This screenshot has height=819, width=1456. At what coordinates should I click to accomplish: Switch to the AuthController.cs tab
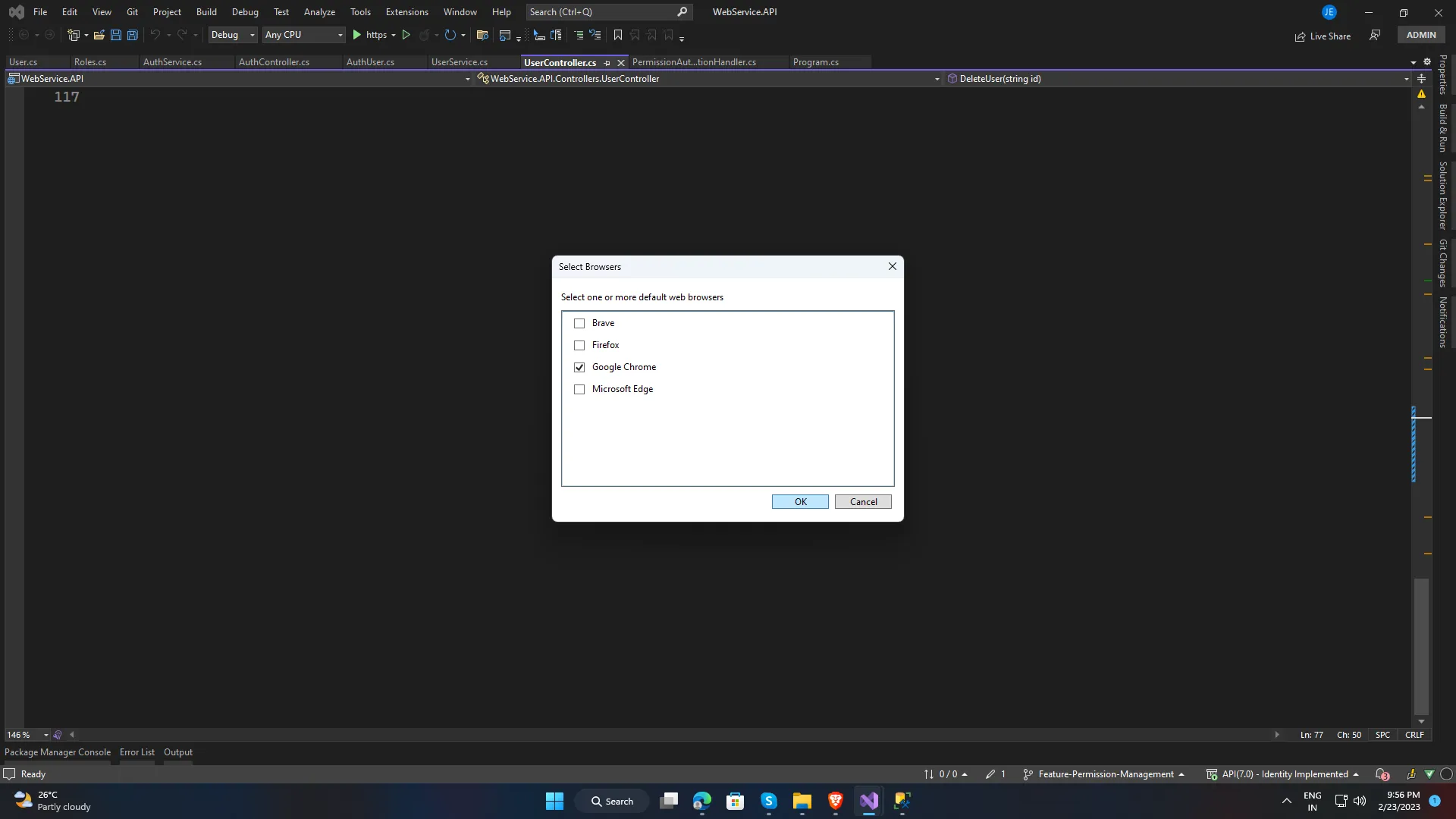[274, 62]
